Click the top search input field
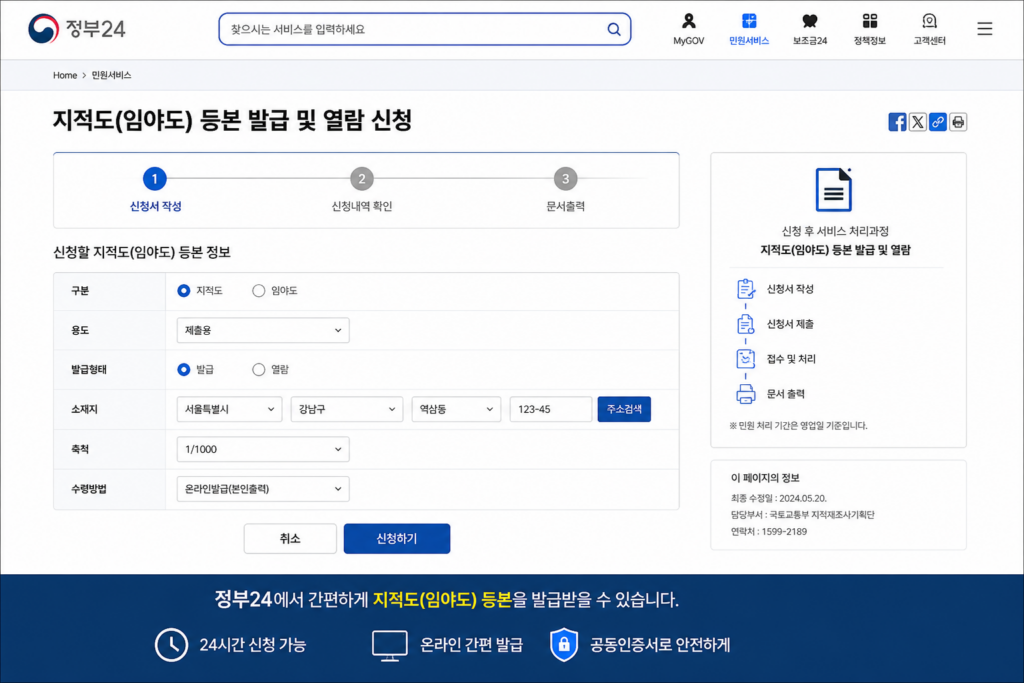Viewport: 1024px width, 683px height. tap(424, 29)
